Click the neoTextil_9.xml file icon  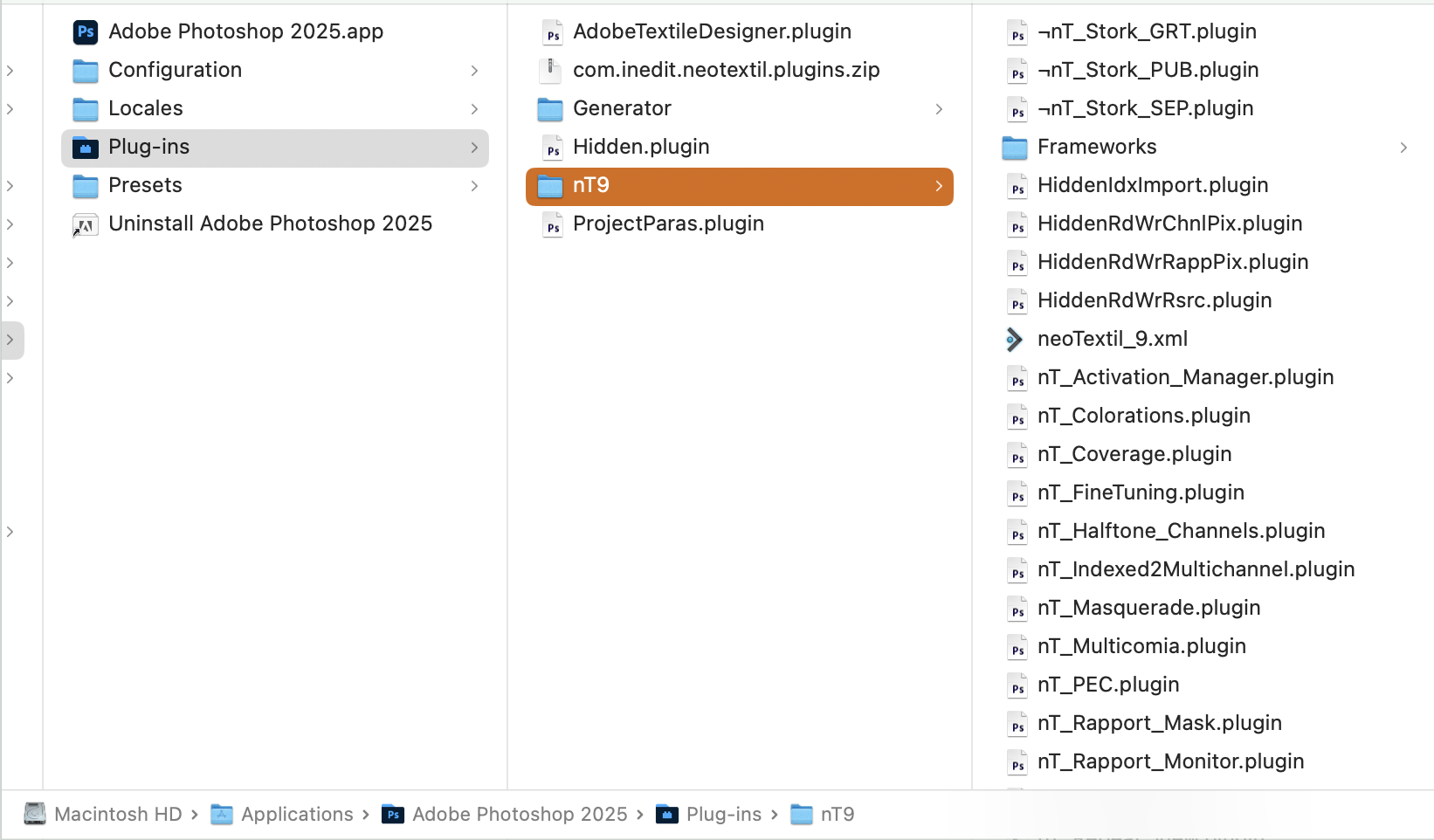coord(1014,340)
